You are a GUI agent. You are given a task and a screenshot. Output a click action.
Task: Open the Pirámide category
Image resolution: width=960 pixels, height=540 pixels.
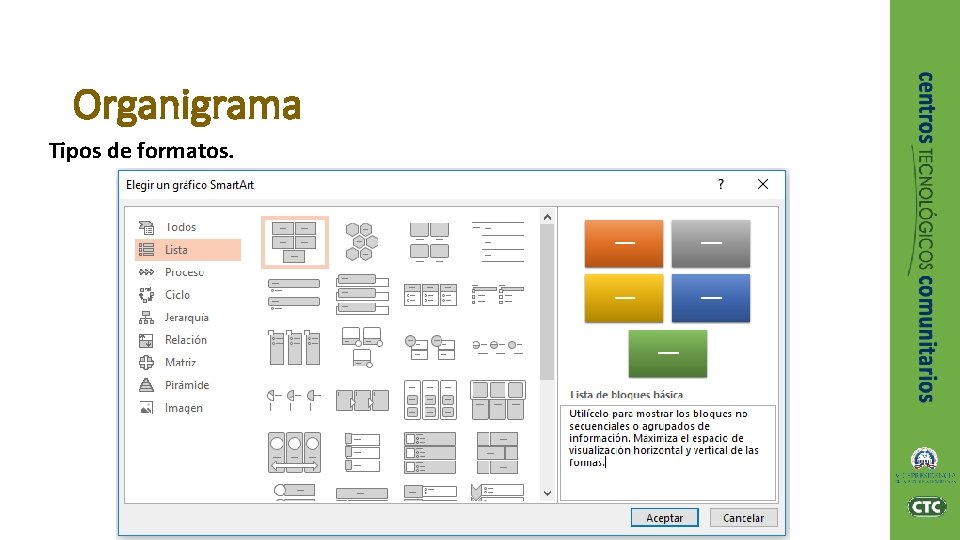pos(187,385)
